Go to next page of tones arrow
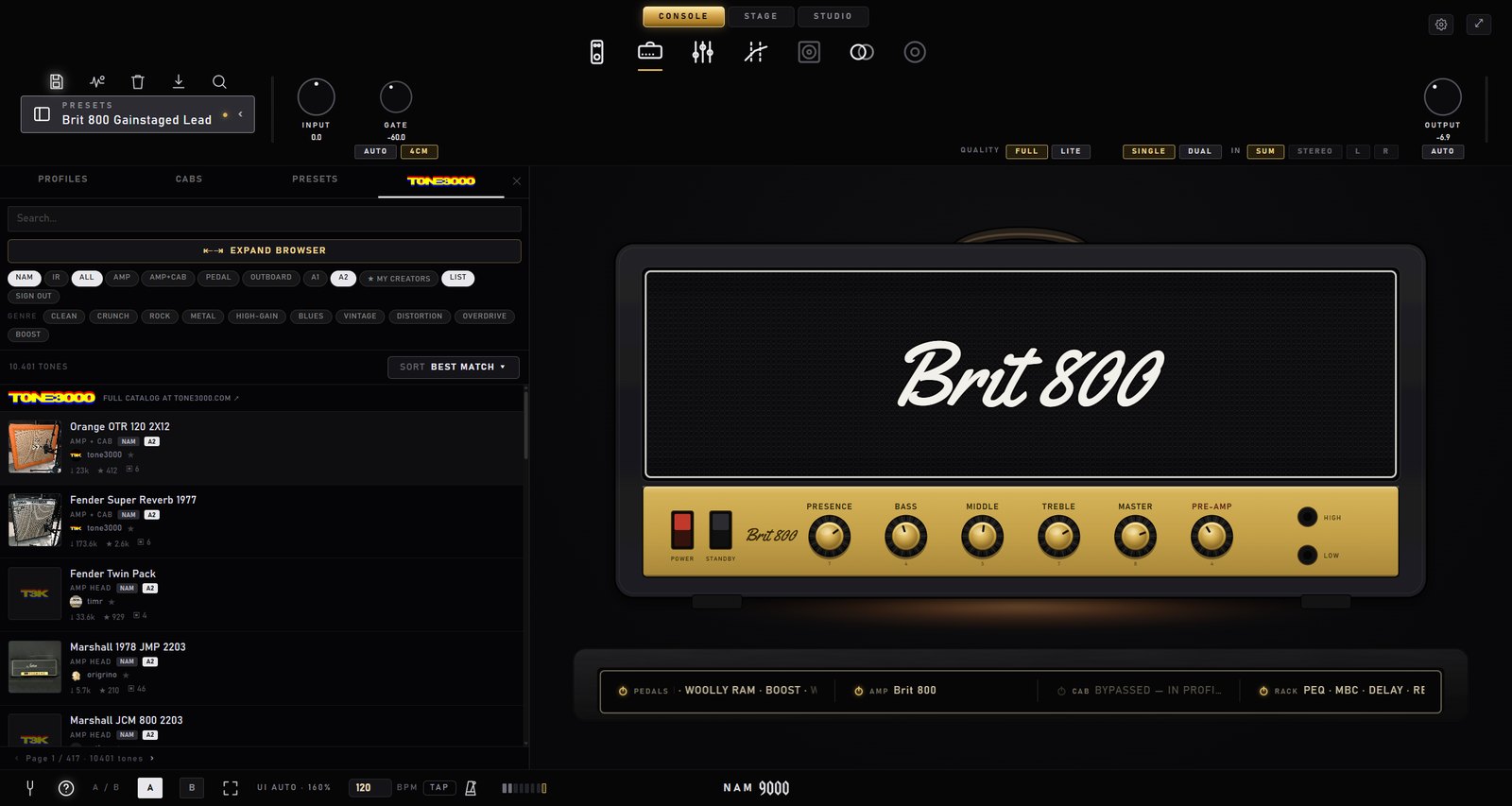The width and height of the screenshot is (1512, 806). click(x=152, y=758)
